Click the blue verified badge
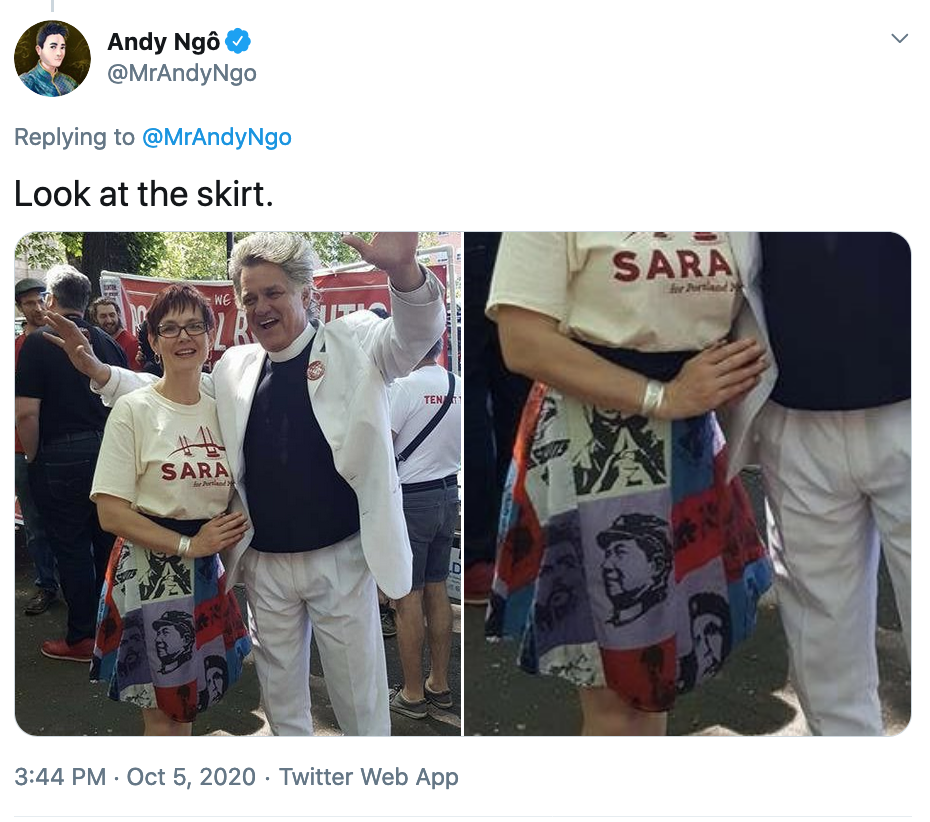Screen dimensions: 930x822 click(238, 41)
